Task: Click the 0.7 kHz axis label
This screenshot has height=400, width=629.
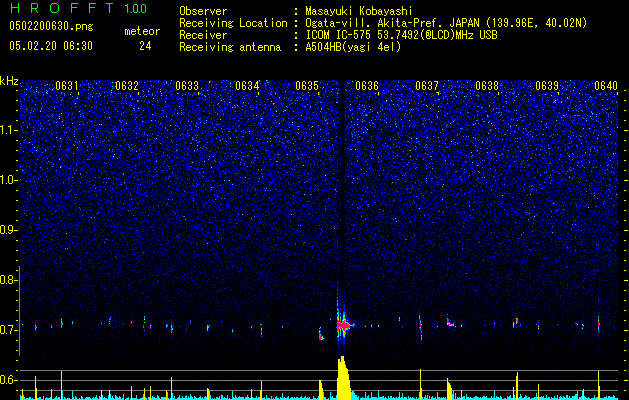Action: coord(8,330)
